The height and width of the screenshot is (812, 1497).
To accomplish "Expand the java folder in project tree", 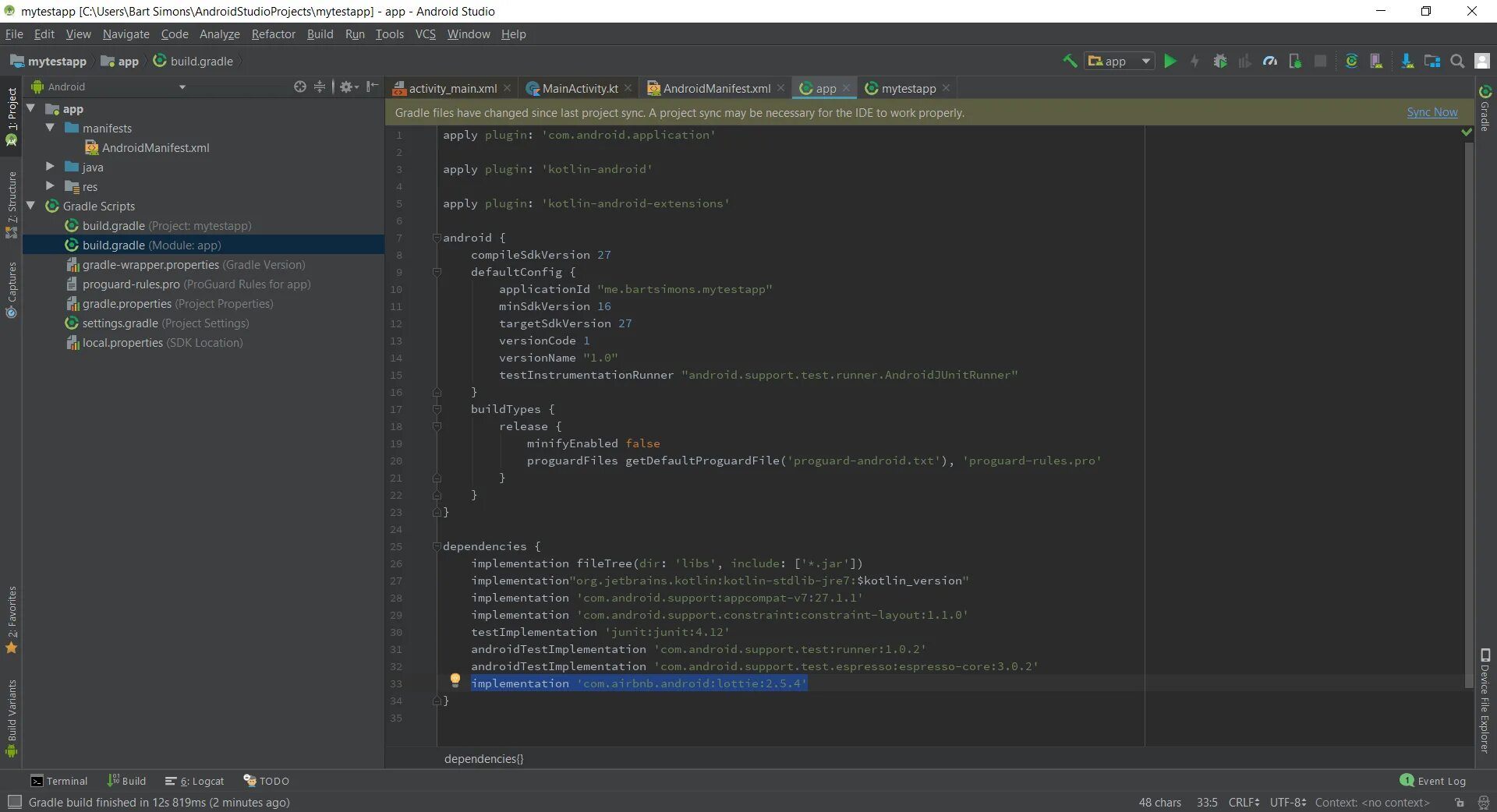I will pyautogui.click(x=50, y=167).
